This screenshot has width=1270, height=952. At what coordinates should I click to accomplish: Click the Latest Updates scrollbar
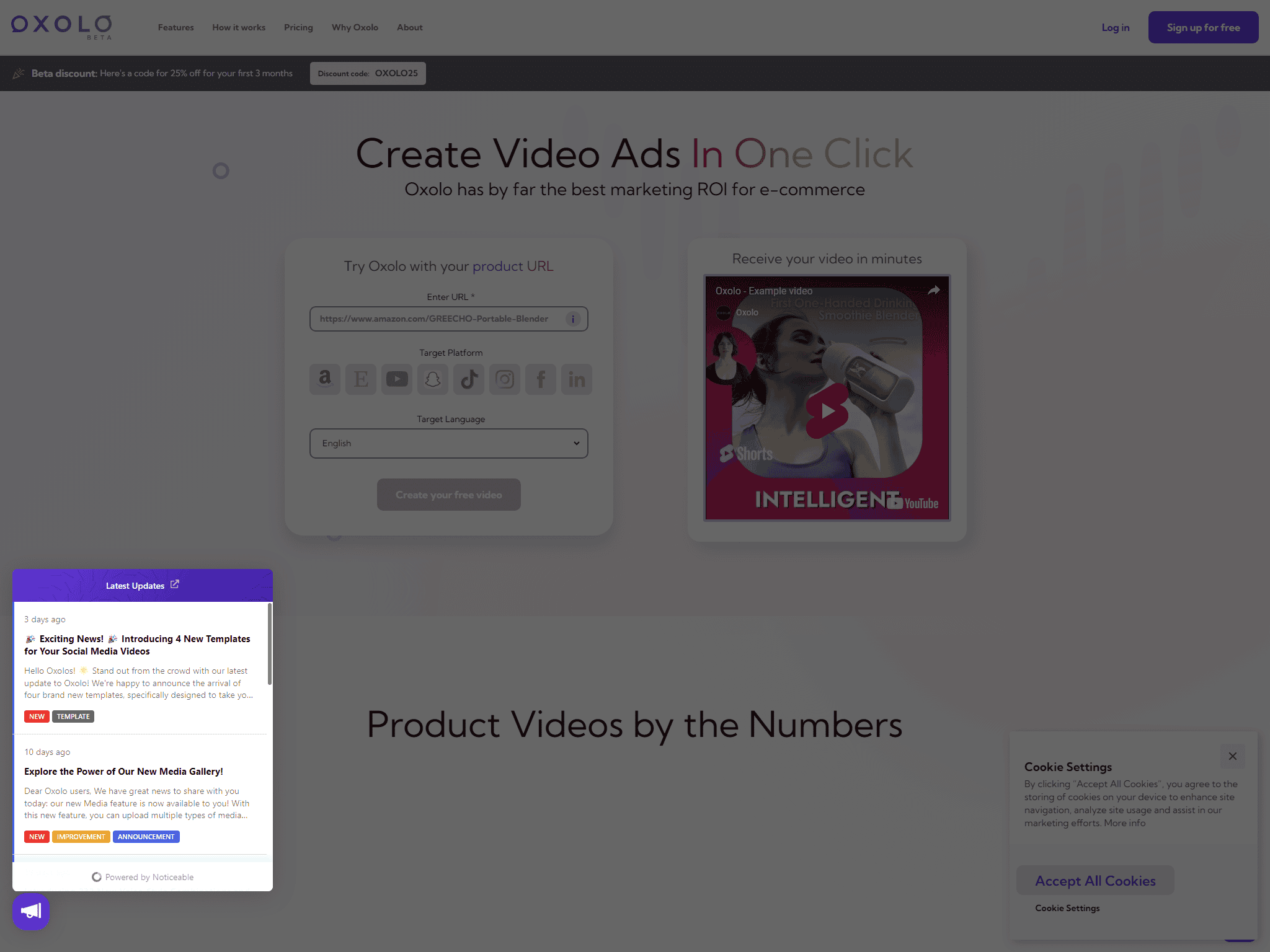coord(270,645)
